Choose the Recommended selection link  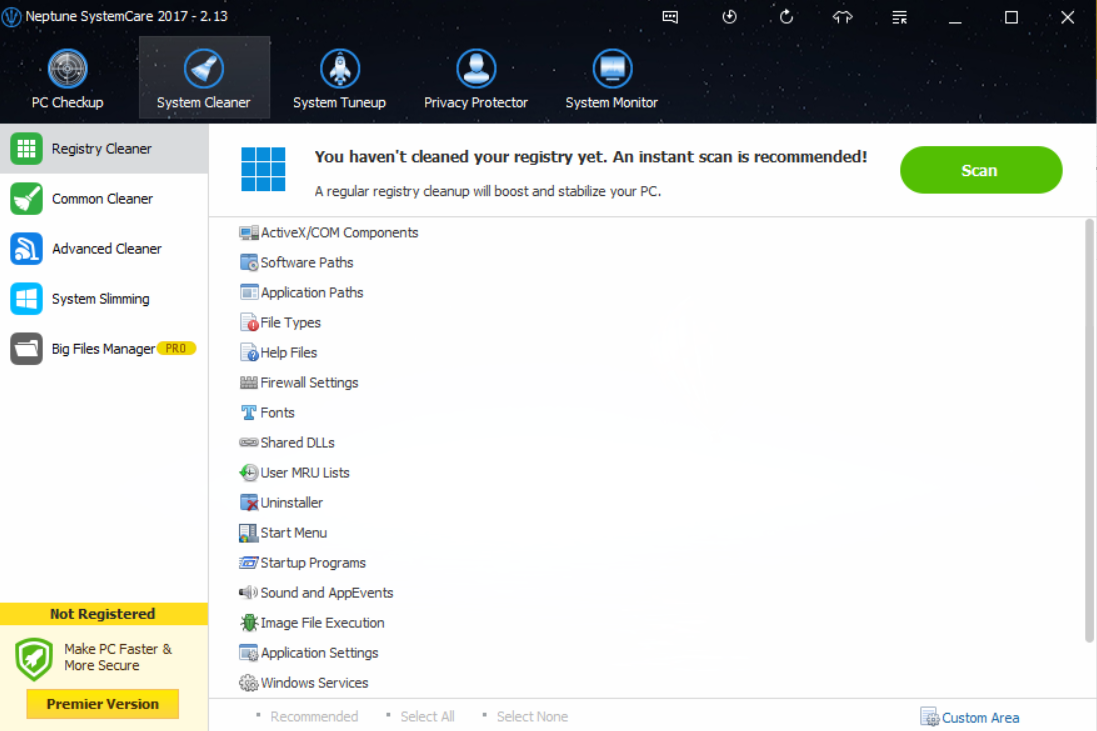coord(314,716)
